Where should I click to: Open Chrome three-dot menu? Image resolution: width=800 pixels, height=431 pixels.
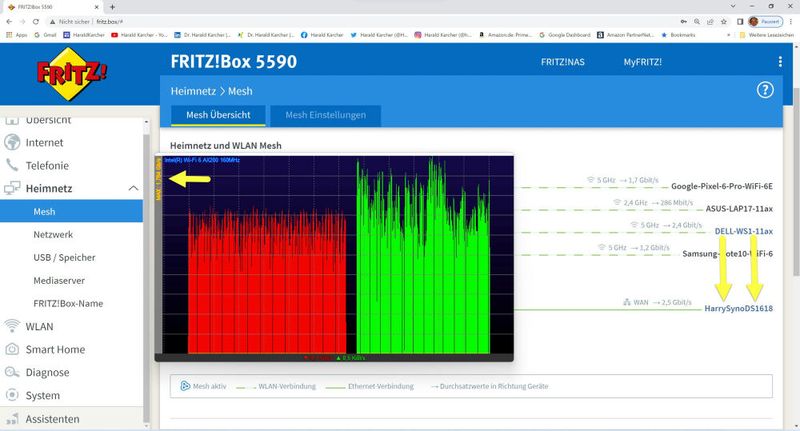click(x=791, y=21)
